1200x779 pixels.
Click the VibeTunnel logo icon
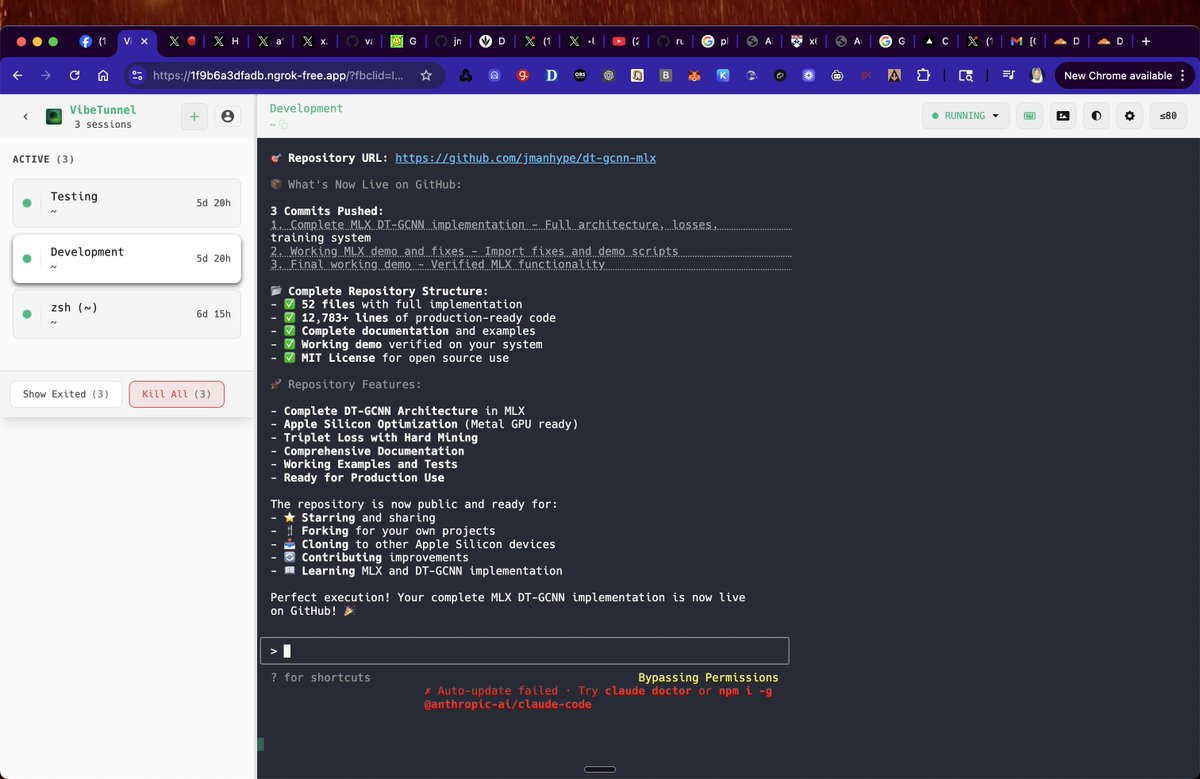point(55,117)
